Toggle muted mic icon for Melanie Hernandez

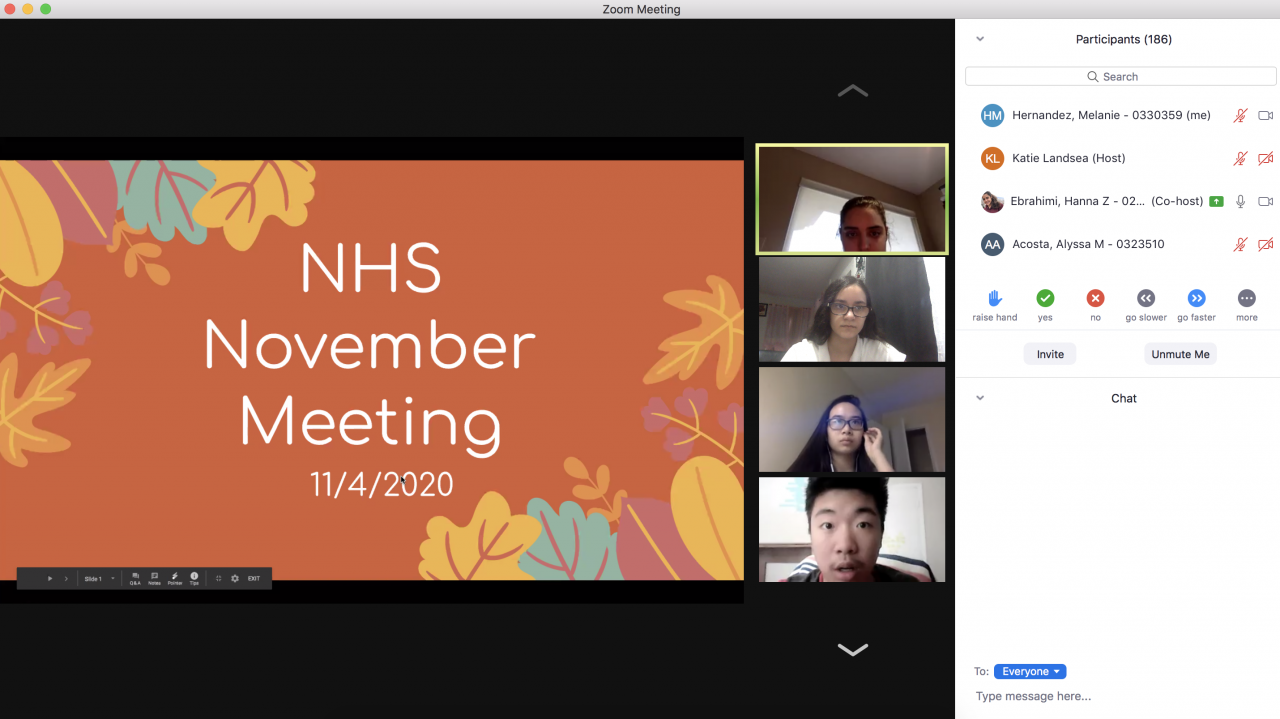(1240, 115)
